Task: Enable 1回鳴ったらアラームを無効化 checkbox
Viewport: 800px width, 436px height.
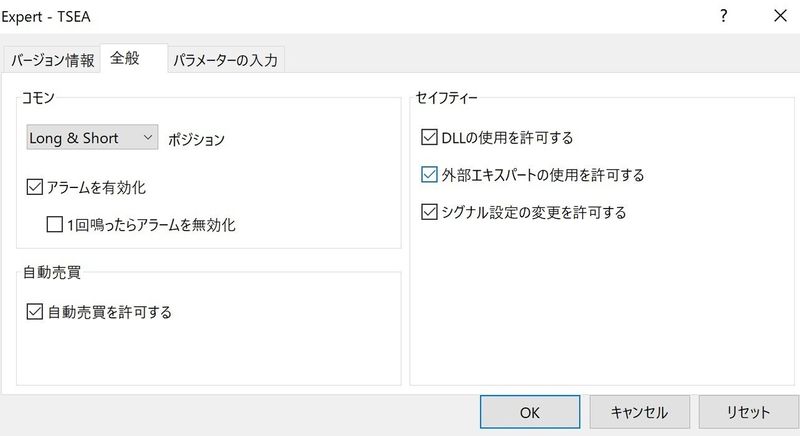Action: coord(55,224)
